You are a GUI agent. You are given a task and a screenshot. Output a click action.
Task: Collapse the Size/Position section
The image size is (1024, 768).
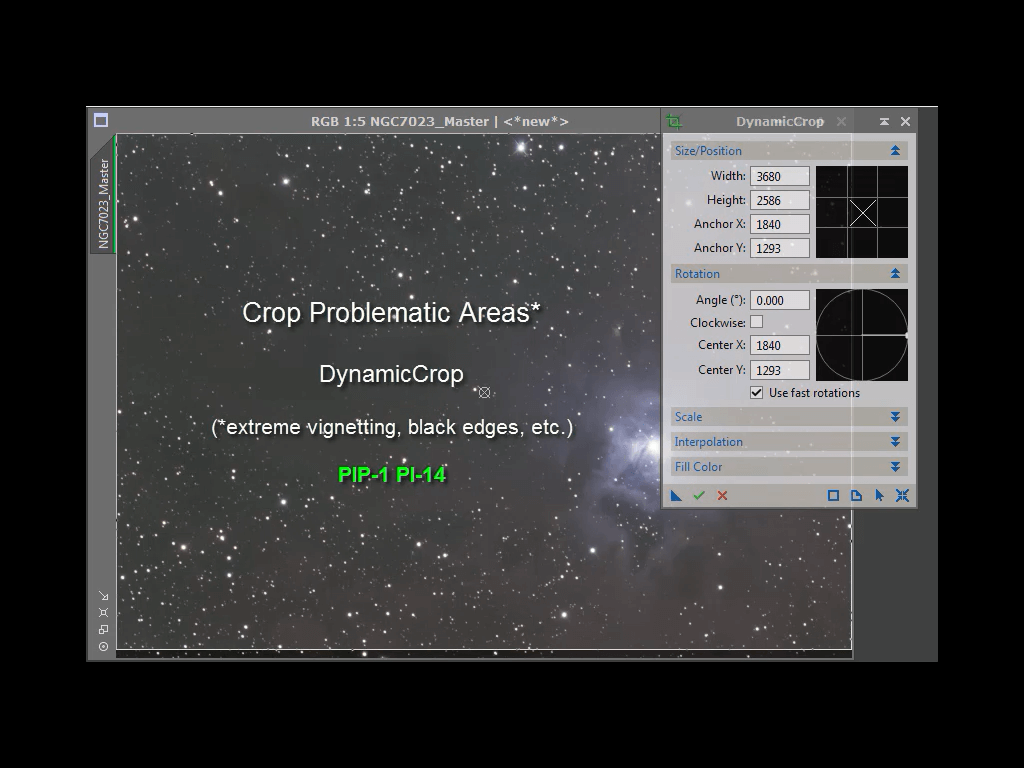(x=895, y=151)
